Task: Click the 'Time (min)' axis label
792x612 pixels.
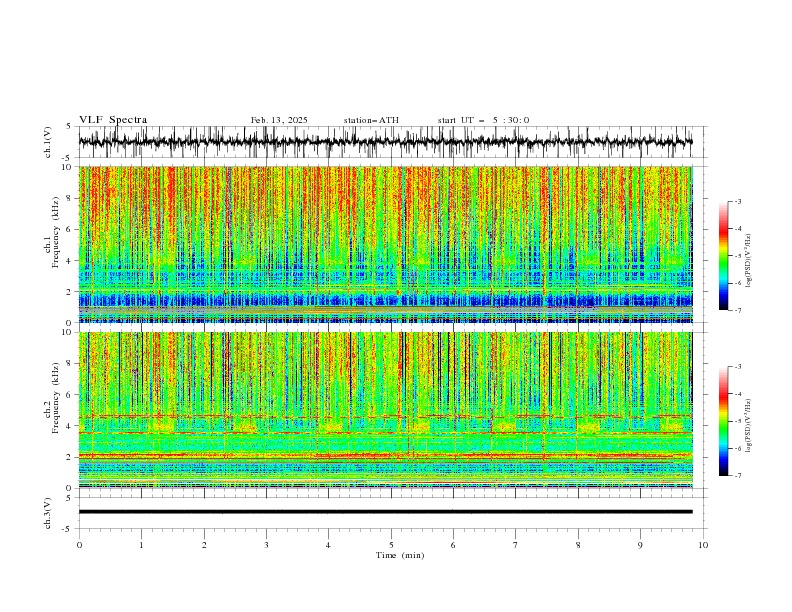Action: coord(400,555)
